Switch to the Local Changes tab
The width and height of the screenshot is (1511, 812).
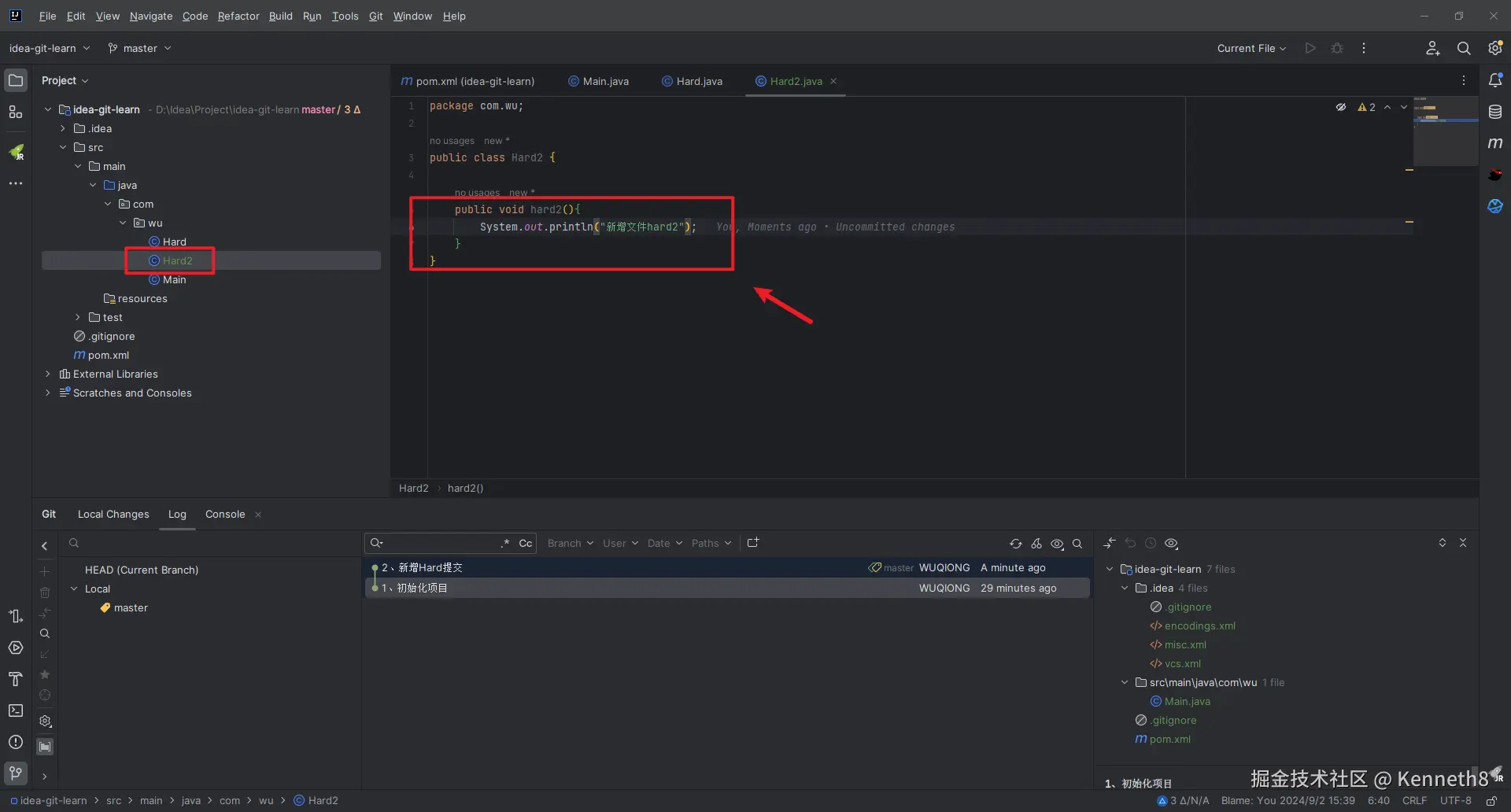(113, 514)
